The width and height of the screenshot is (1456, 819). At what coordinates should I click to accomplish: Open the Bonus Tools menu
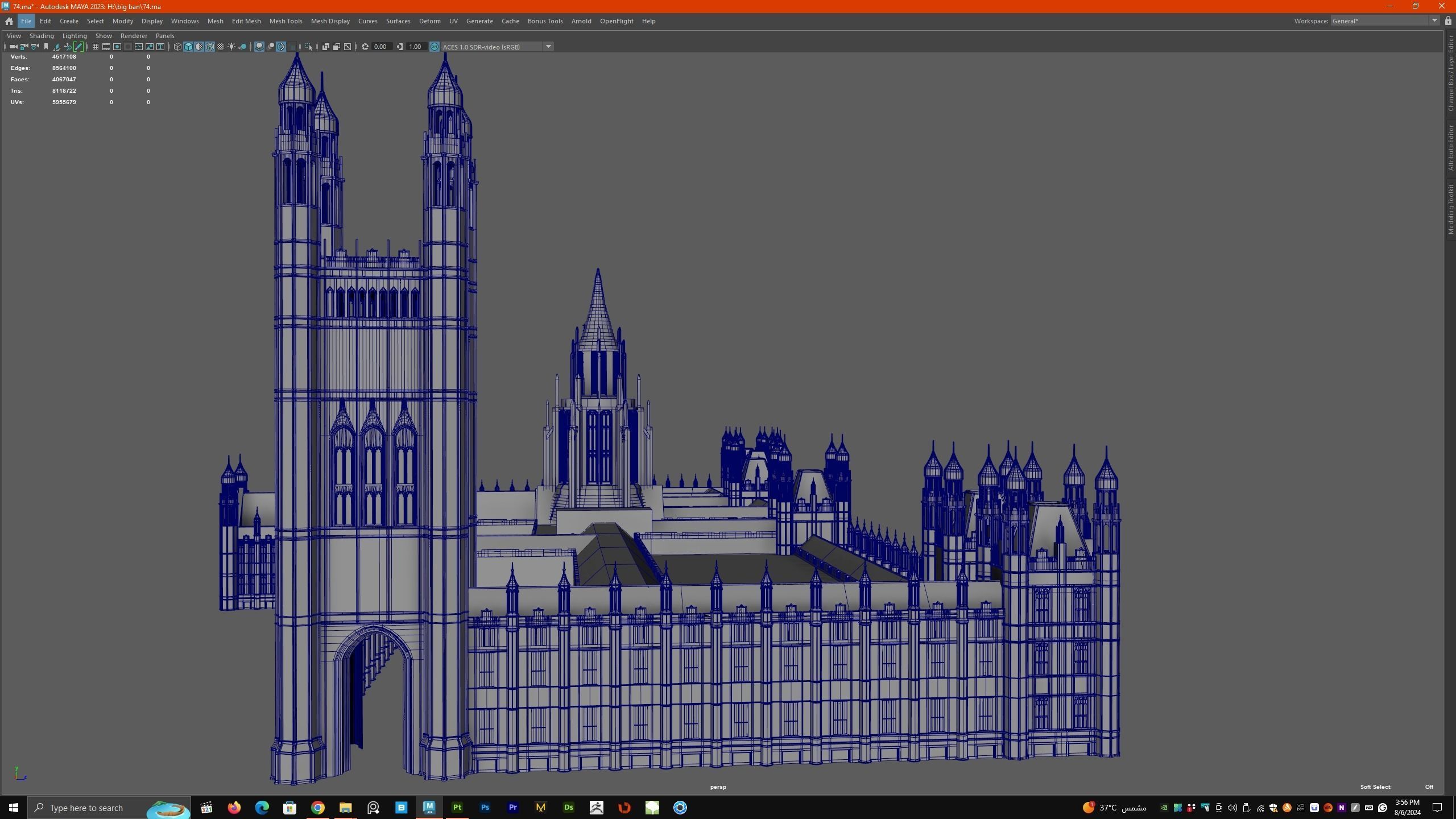[x=545, y=21]
